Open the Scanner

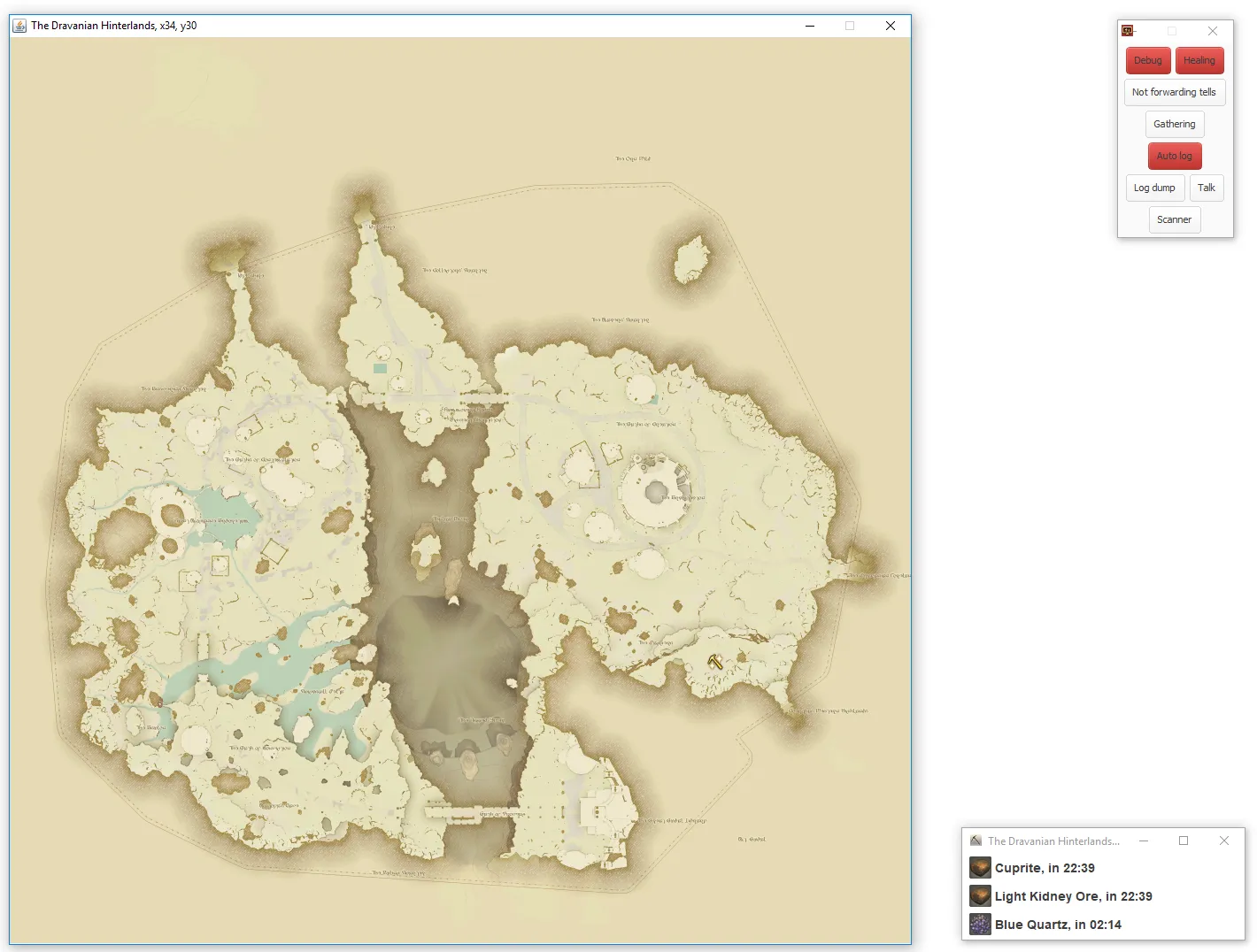pos(1175,219)
